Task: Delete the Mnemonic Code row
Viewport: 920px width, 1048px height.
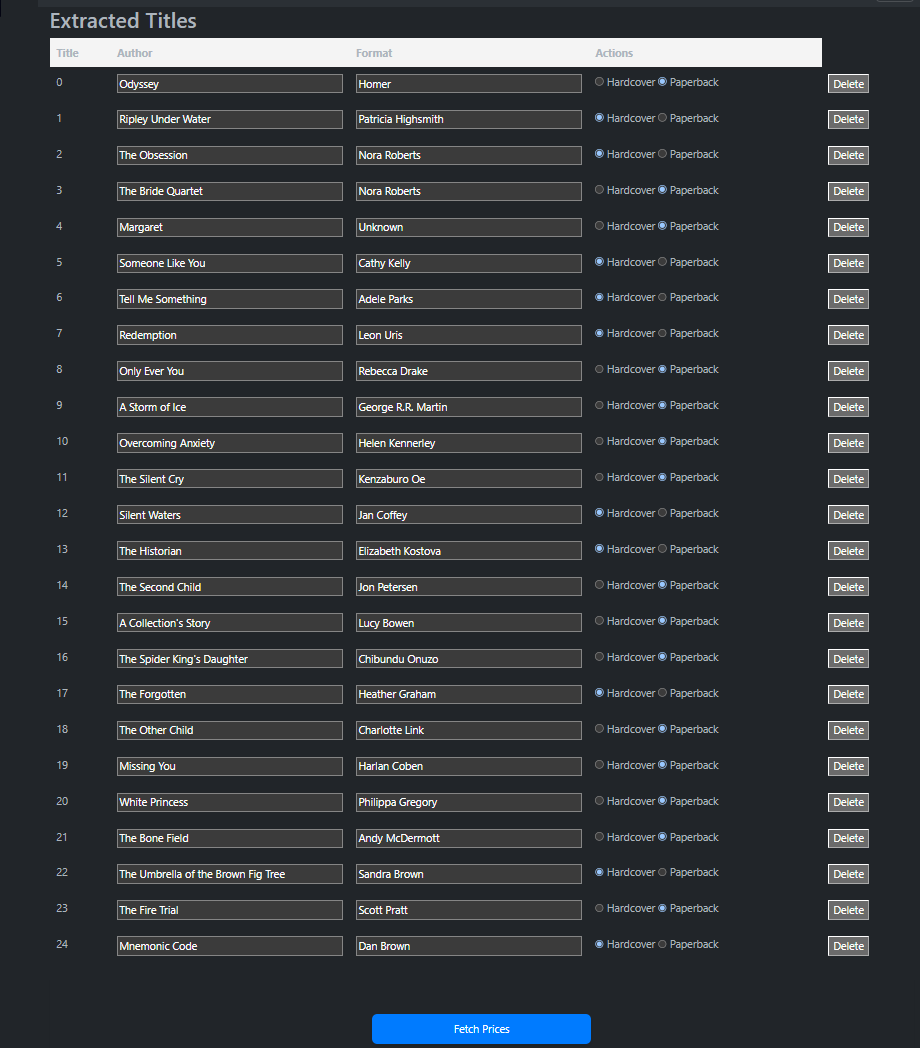Action: 848,946
